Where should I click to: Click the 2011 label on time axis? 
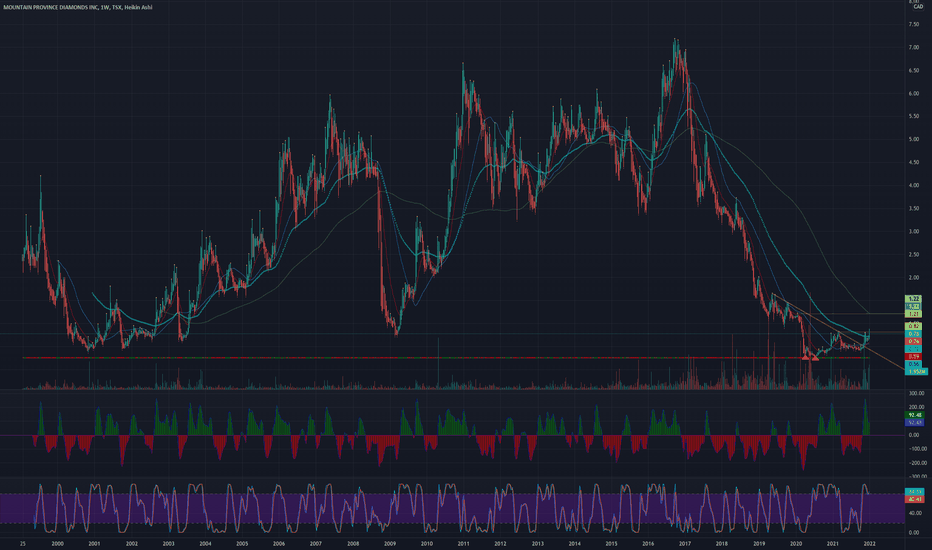coord(464,543)
